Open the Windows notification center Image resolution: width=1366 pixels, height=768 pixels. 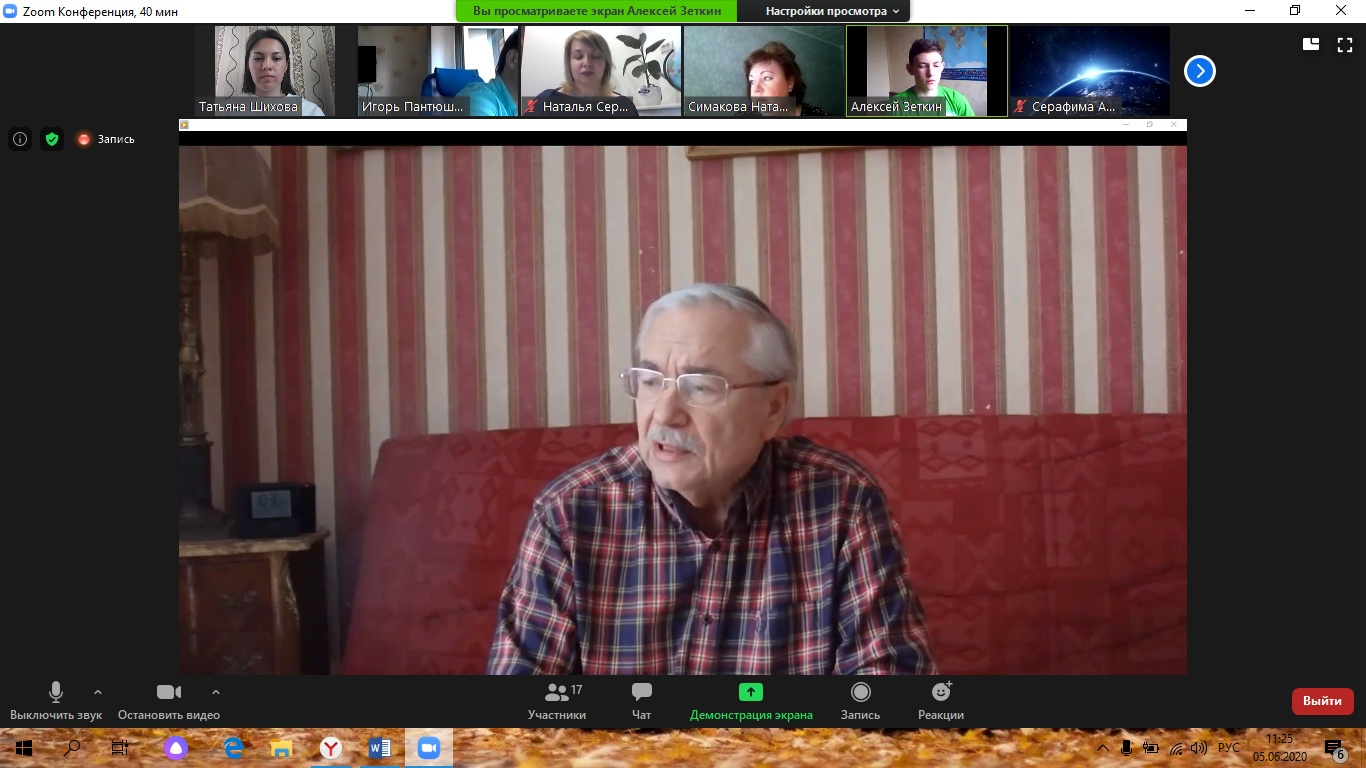[x=1333, y=748]
